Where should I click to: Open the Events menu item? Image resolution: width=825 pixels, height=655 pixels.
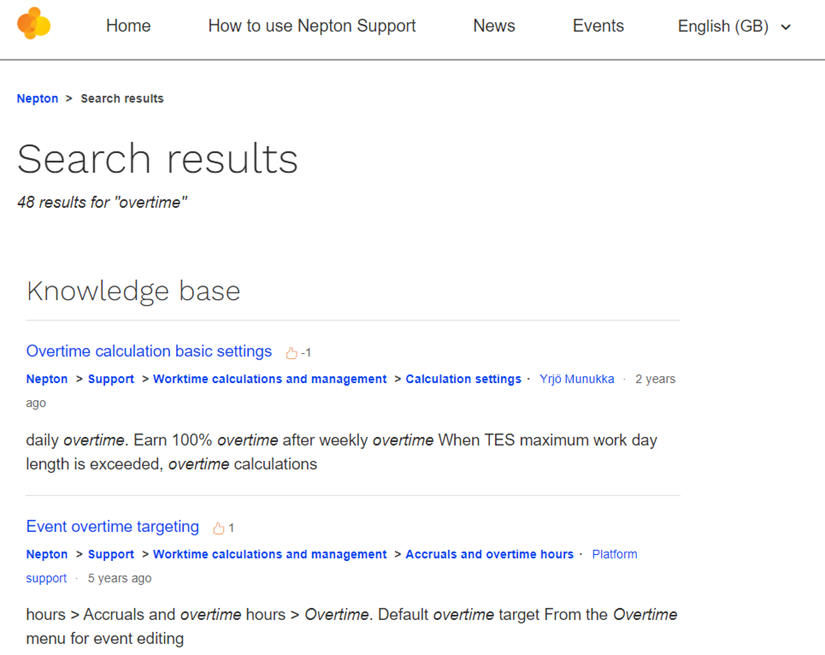pyautogui.click(x=598, y=26)
